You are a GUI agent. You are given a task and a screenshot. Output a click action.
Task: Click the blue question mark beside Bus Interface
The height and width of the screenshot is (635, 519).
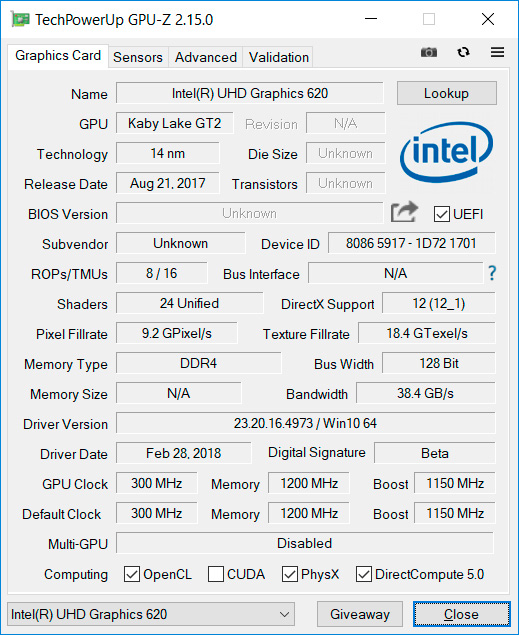pos(492,273)
